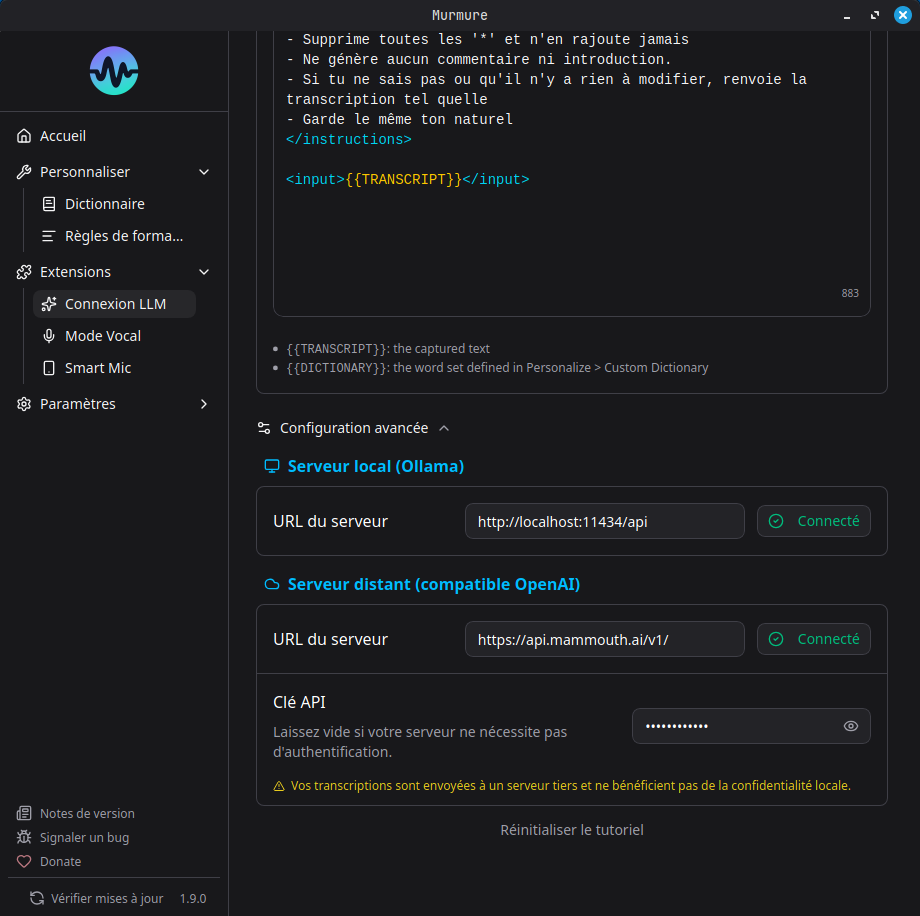This screenshot has width=920, height=916.
Task: Click the puzzle icon beside Extensions
Action: click(24, 272)
